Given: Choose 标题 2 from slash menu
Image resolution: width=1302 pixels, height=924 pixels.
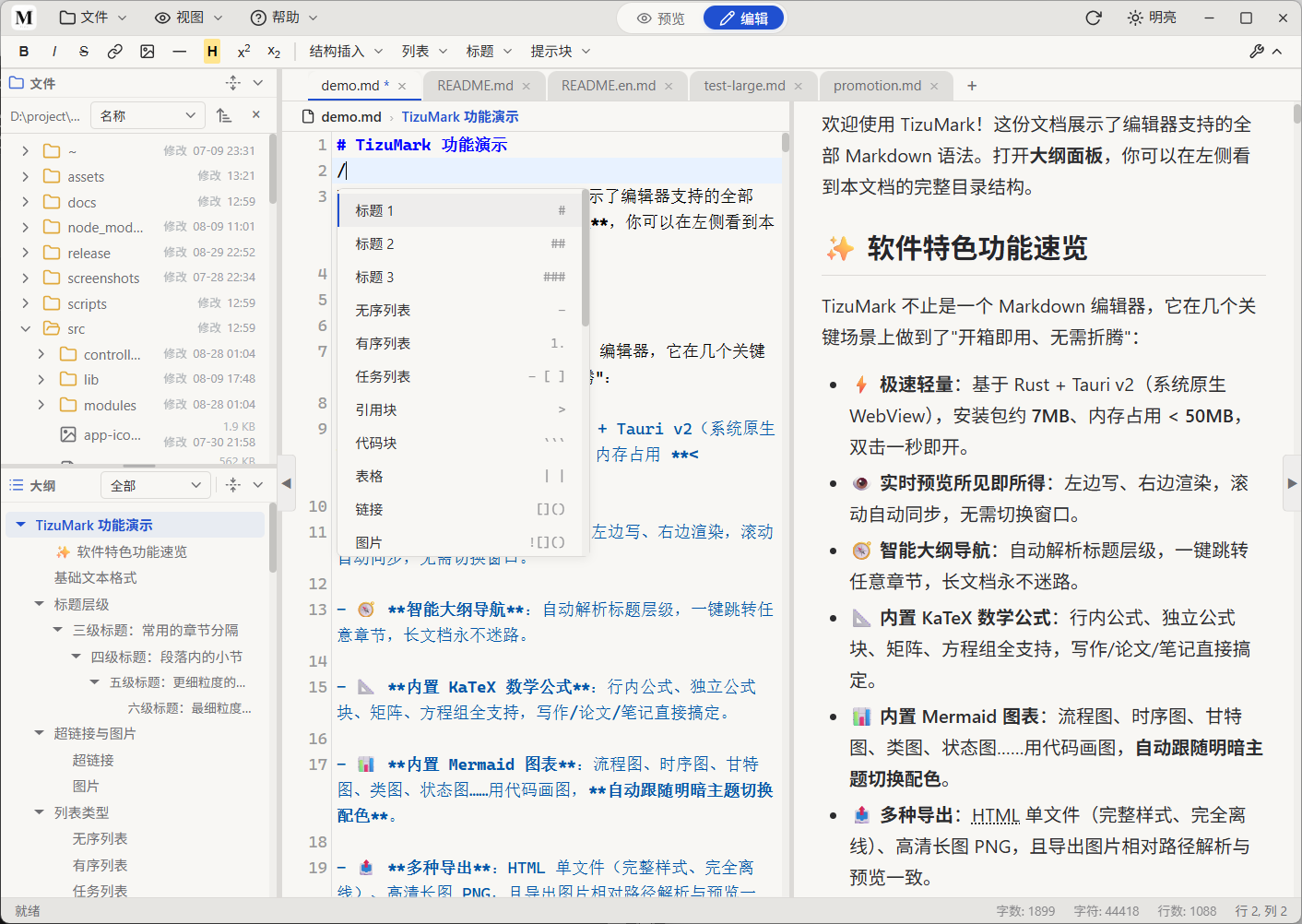Looking at the screenshot, I should click(460, 243).
